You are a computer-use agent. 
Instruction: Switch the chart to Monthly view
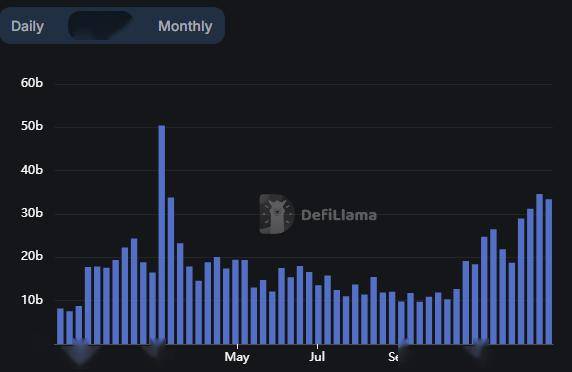pyautogui.click(x=185, y=26)
